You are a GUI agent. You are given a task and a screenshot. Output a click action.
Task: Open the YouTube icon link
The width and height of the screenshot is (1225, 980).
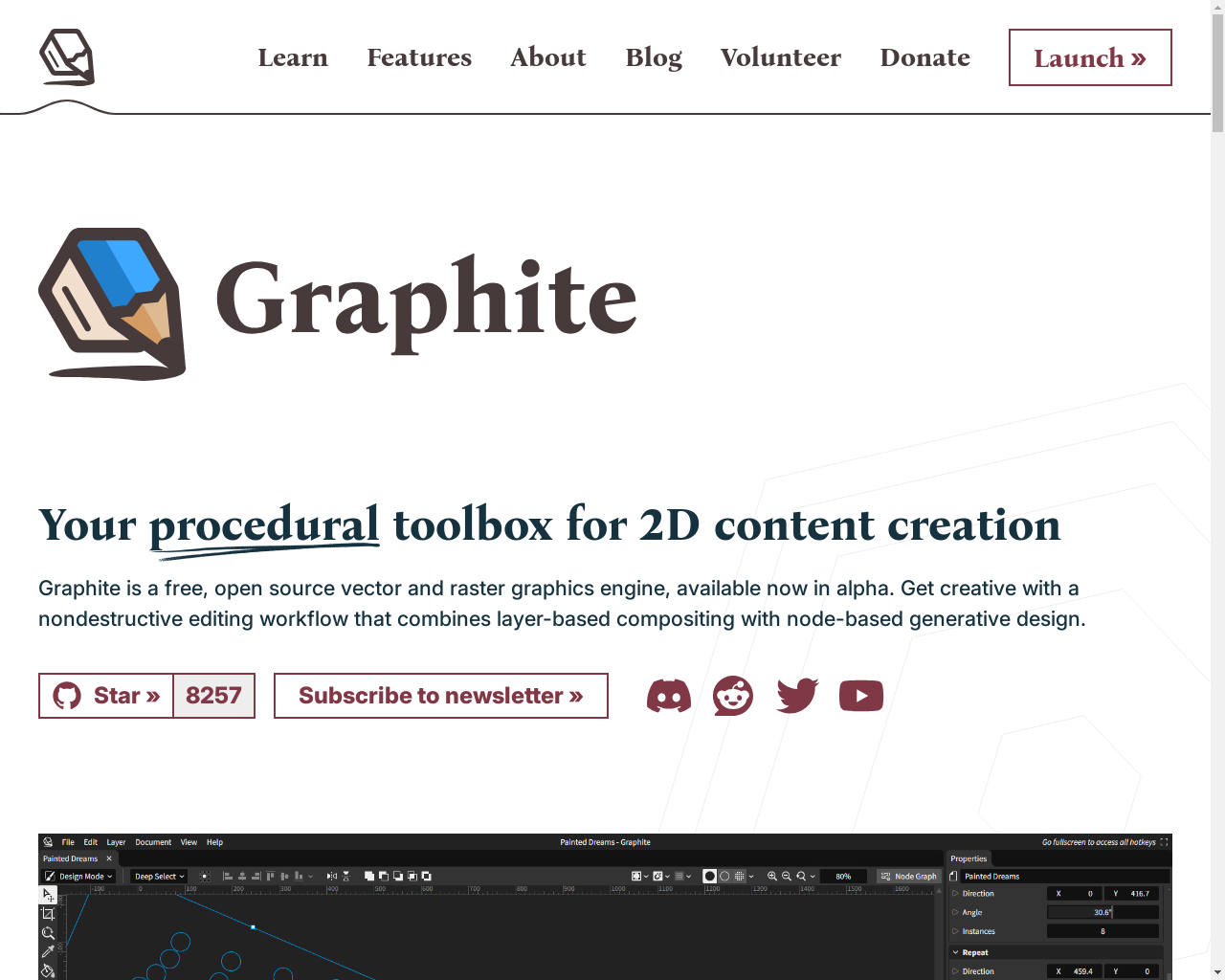[861, 696]
